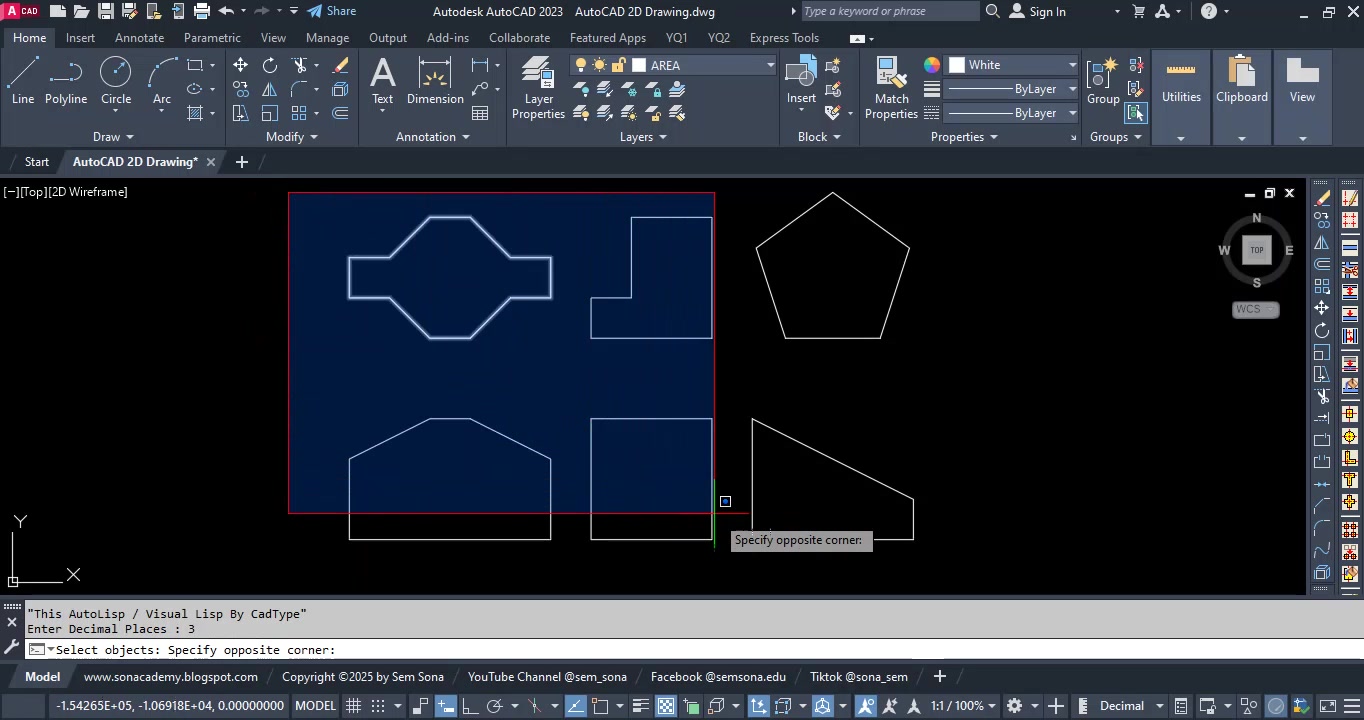This screenshot has height=720, width=1364.
Task: Insert a Table from Annotation panel
Action: coord(480,113)
